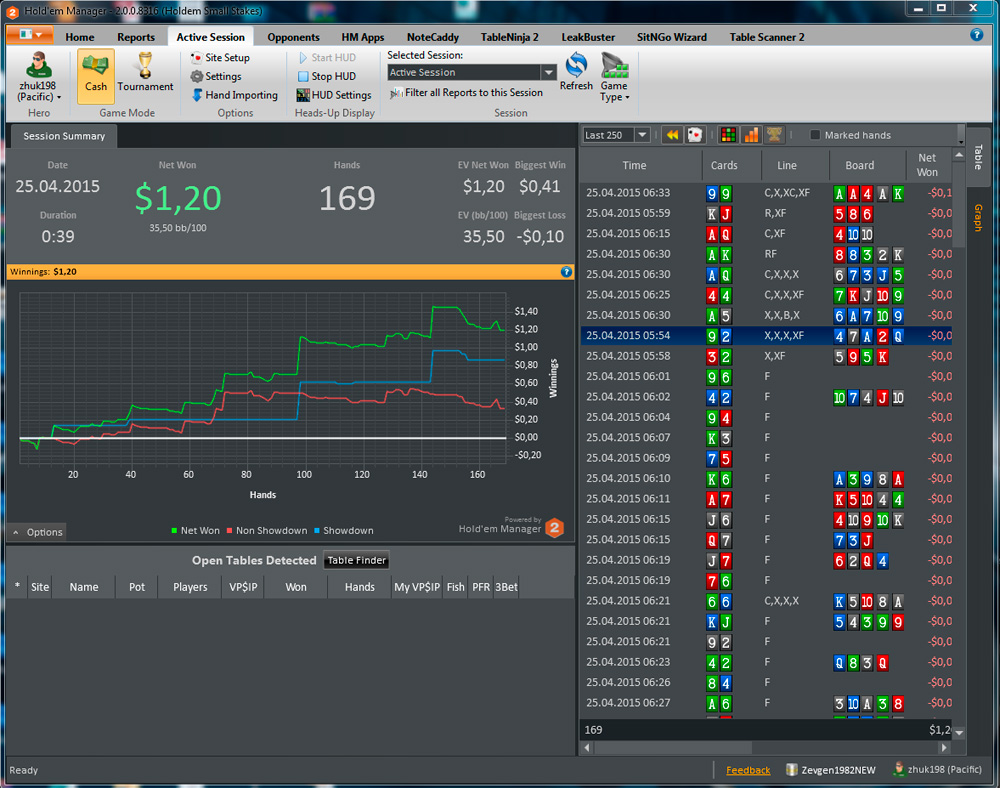1000x788 pixels.
Task: Click the horizontal scrollbar left arrow
Action: coord(587,747)
